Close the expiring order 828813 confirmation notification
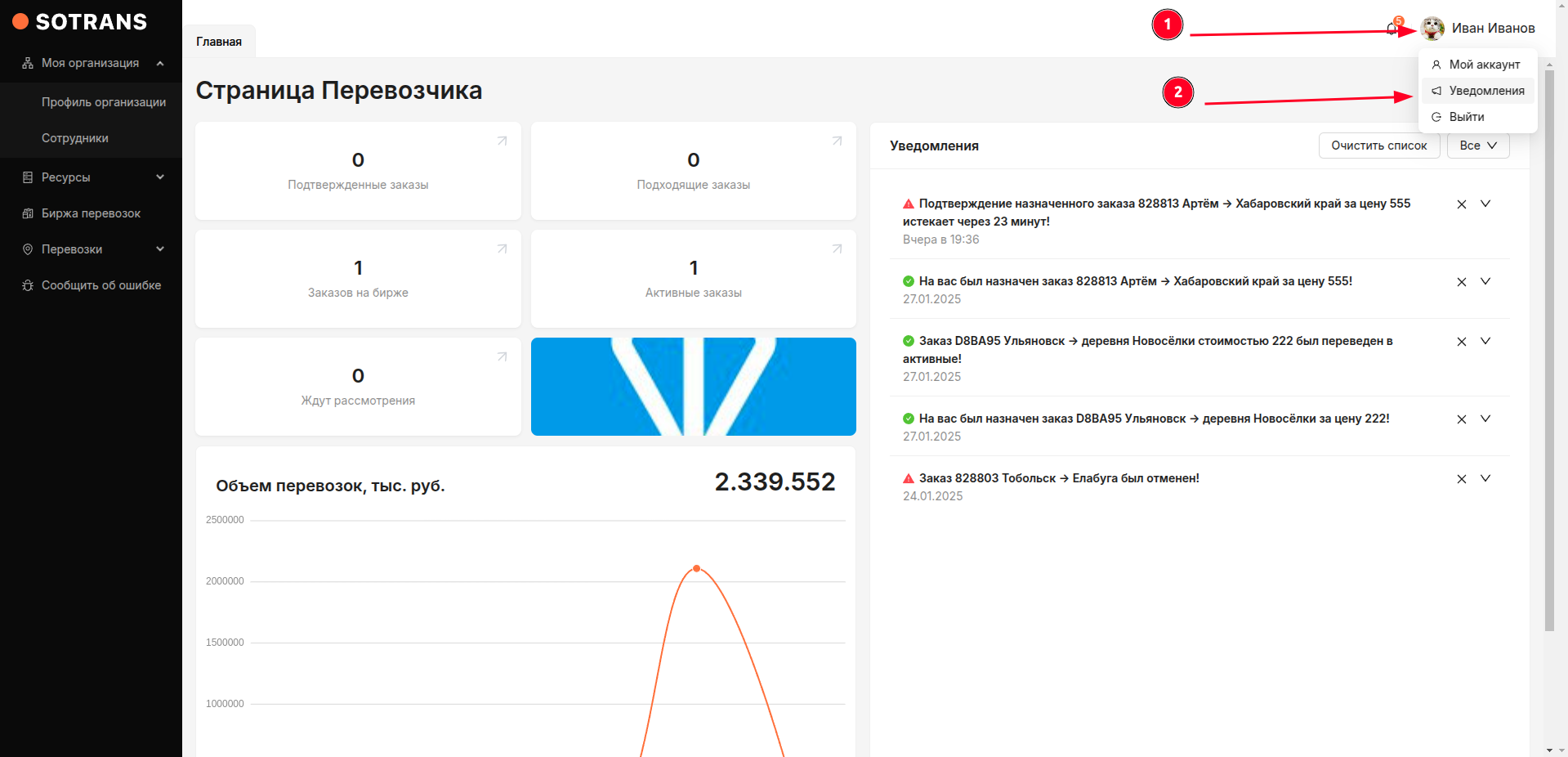Screen dimensions: 1568x757 [1461, 204]
